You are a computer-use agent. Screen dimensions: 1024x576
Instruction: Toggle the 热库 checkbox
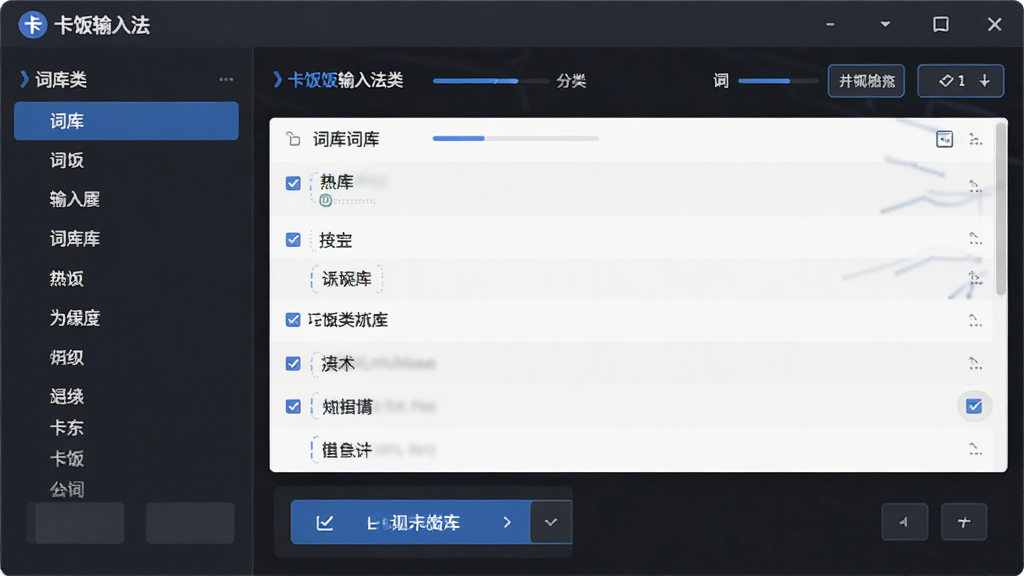293,183
